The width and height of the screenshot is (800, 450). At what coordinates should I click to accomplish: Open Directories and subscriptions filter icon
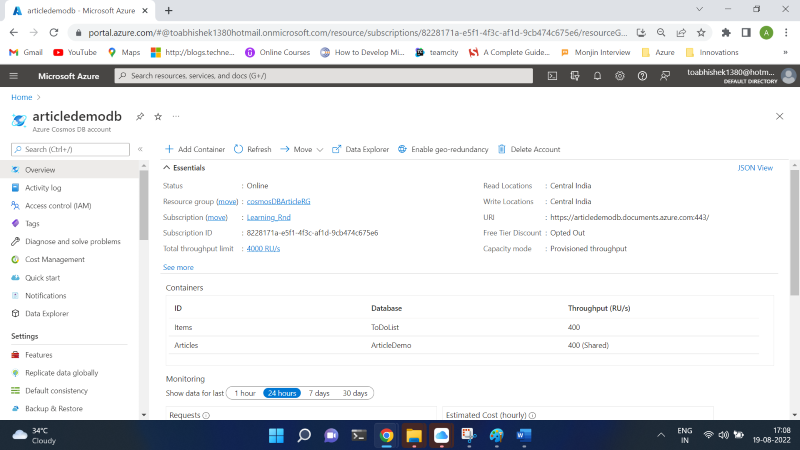(574, 76)
